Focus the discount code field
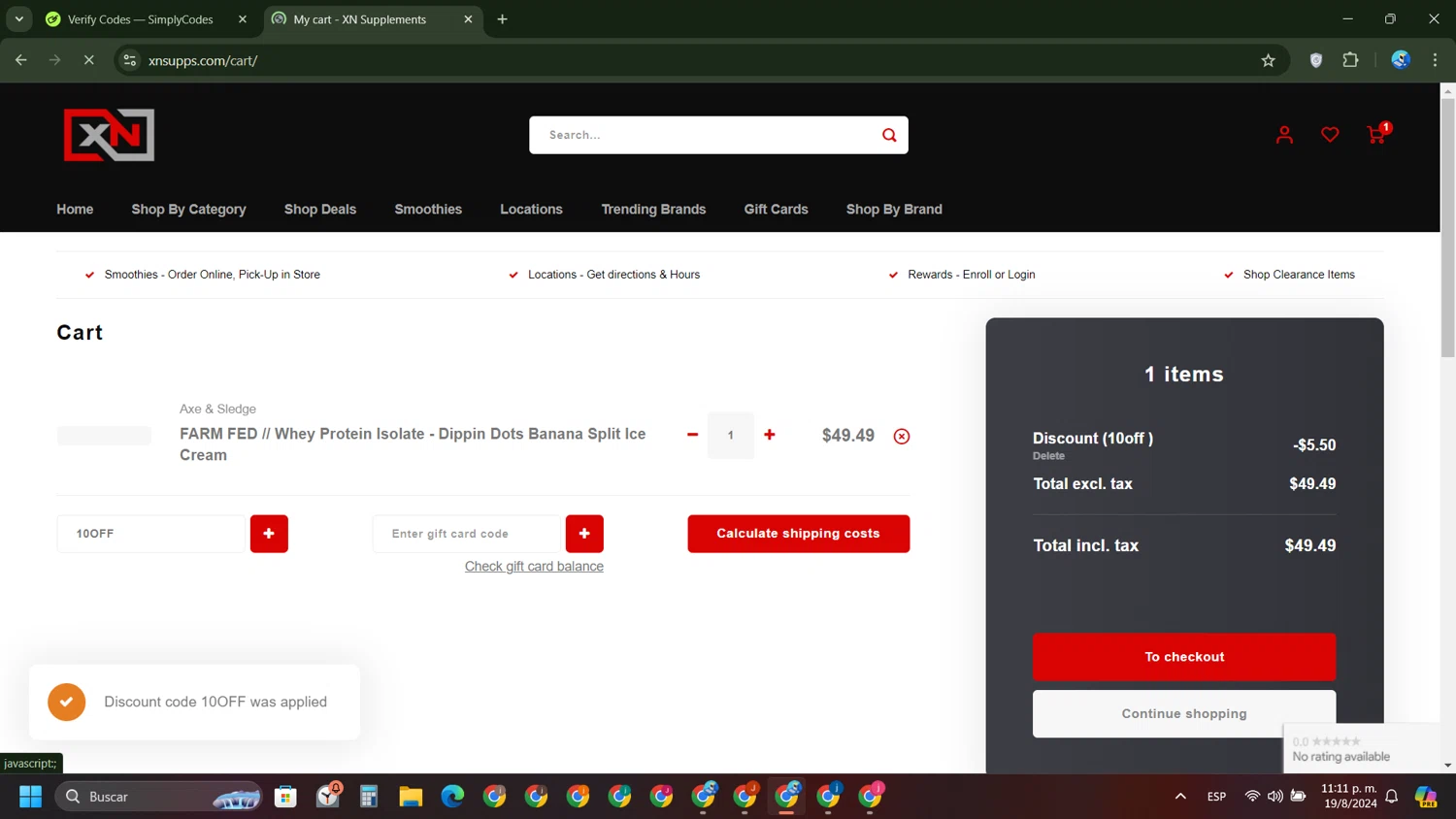 151,534
